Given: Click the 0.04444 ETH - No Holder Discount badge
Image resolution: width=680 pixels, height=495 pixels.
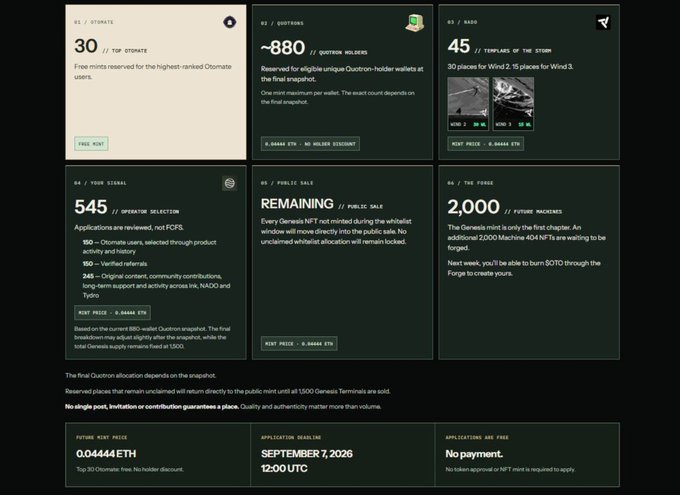Looking at the screenshot, I should pyautogui.click(x=310, y=144).
